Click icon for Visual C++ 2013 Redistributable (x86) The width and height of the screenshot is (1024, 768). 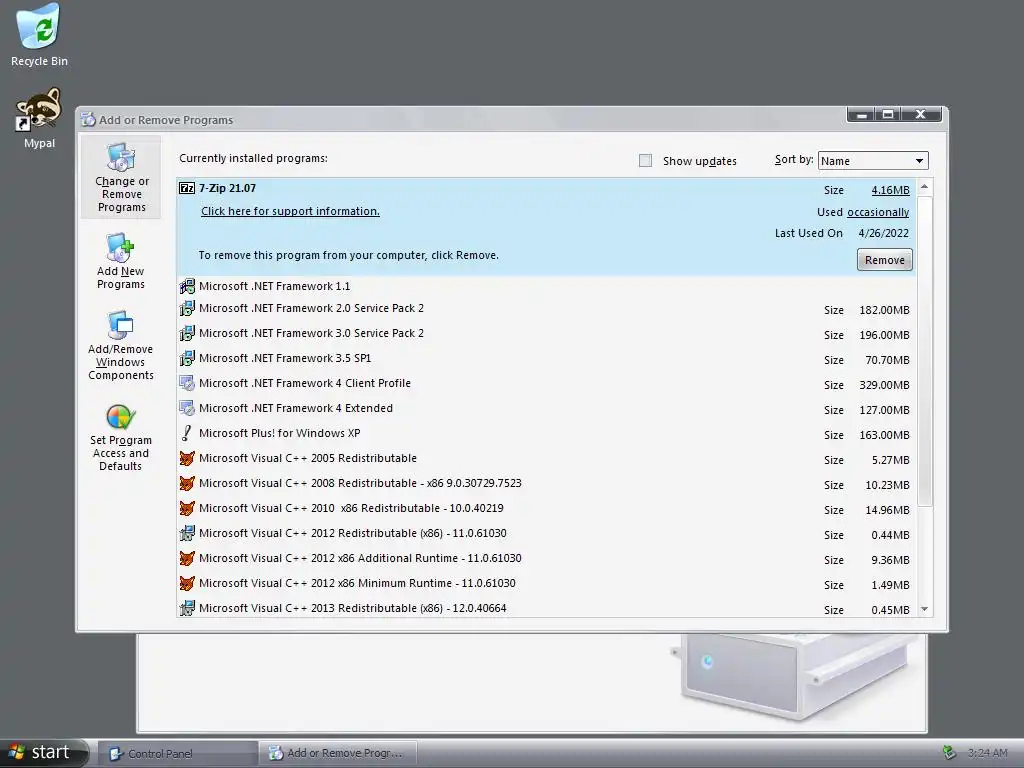pyautogui.click(x=187, y=608)
